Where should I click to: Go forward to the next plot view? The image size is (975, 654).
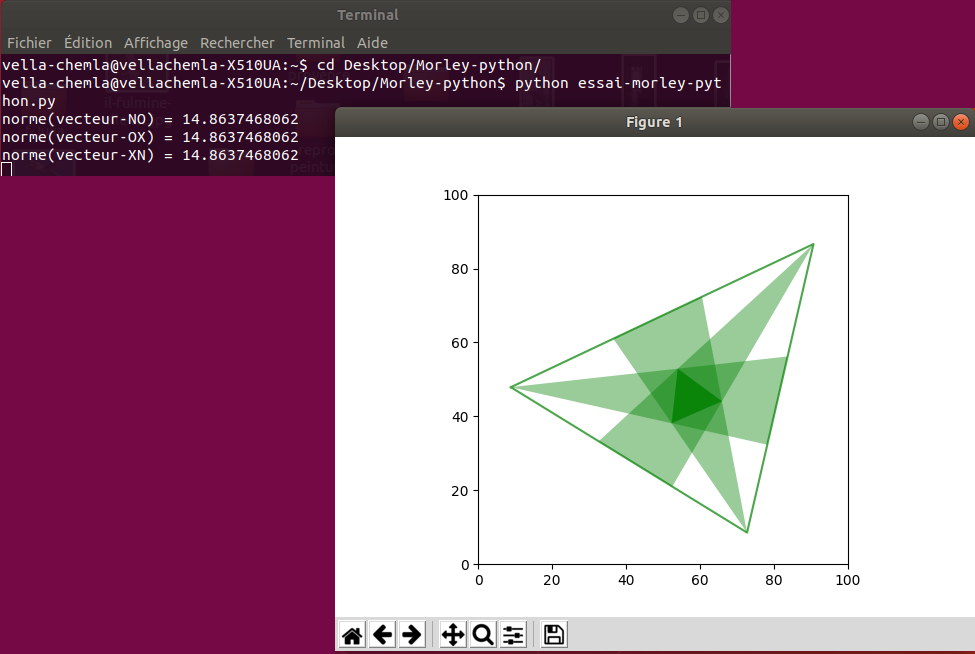412,635
